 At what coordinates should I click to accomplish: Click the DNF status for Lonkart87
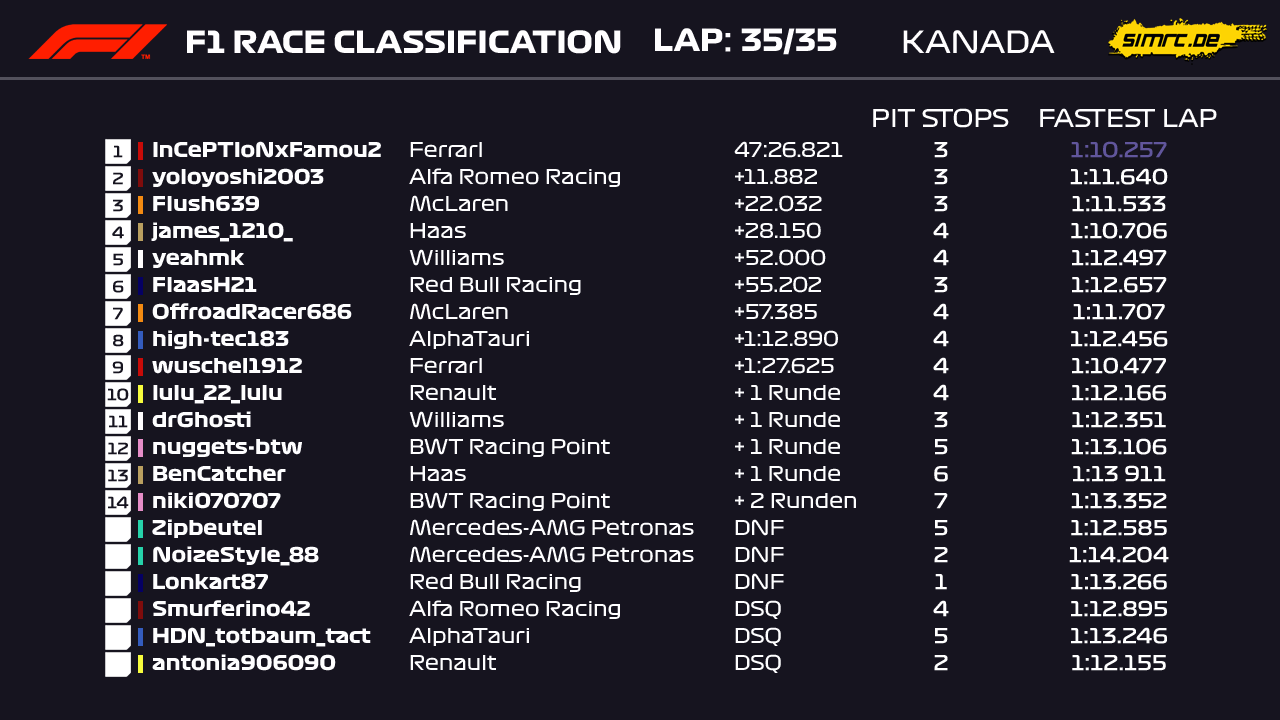point(759,582)
